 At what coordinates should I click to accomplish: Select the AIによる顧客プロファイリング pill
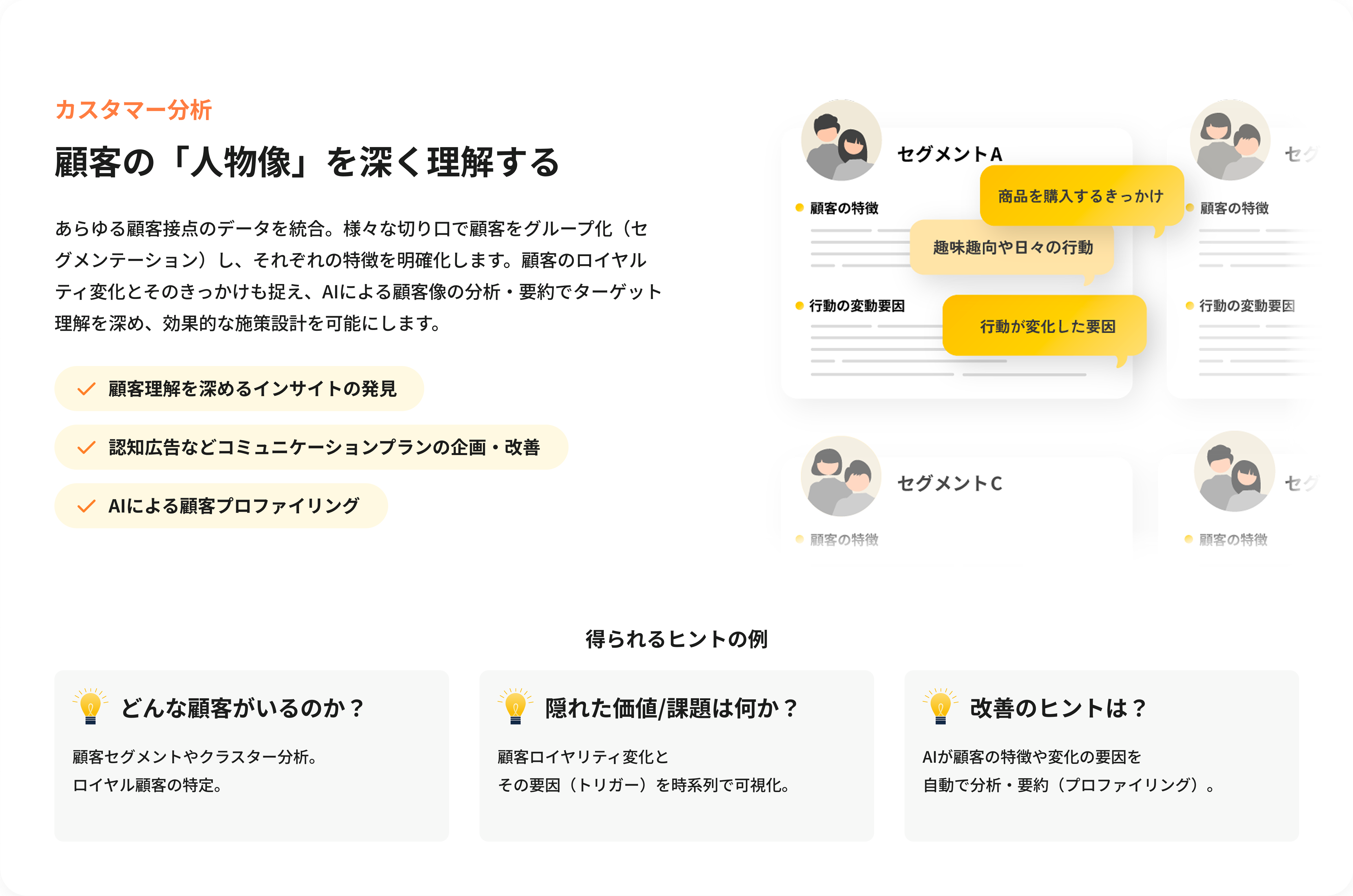(221, 506)
